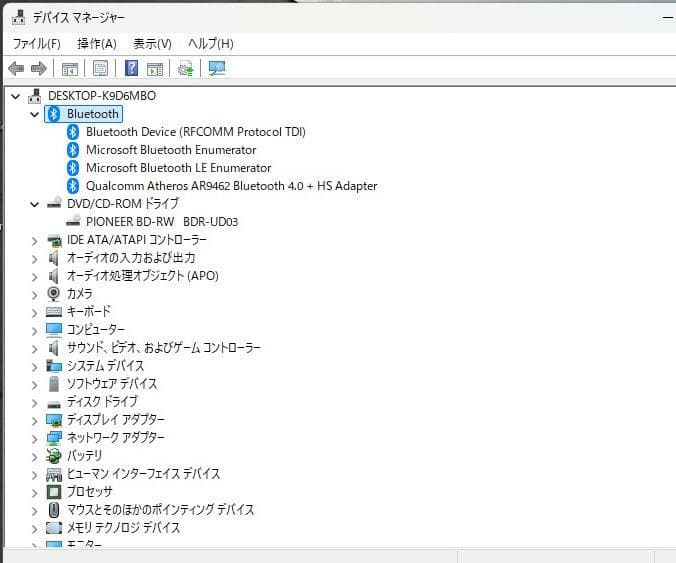Click the scan for hardware changes monitor icon

point(217,68)
